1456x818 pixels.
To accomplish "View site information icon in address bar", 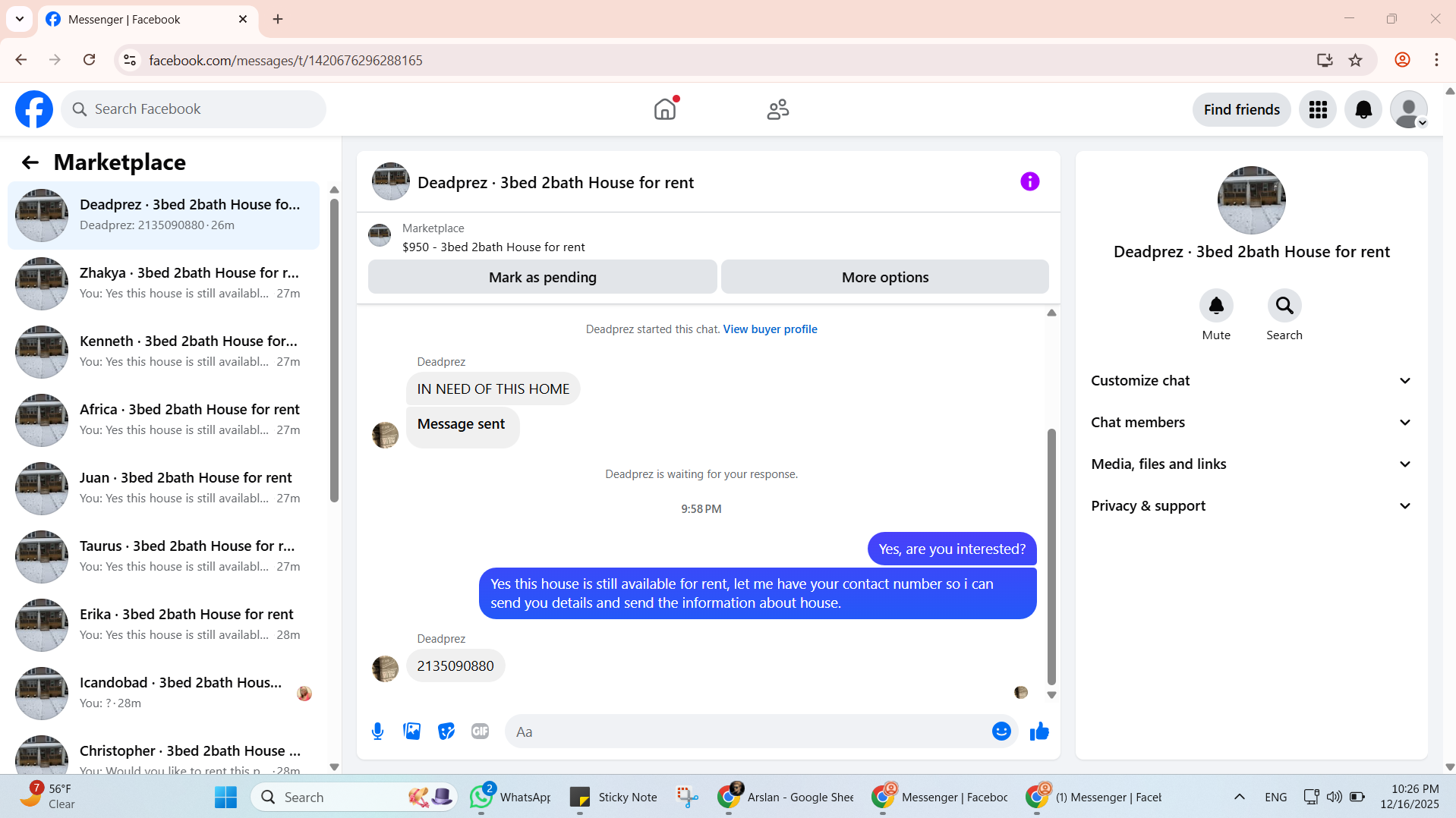I will pyautogui.click(x=130, y=60).
